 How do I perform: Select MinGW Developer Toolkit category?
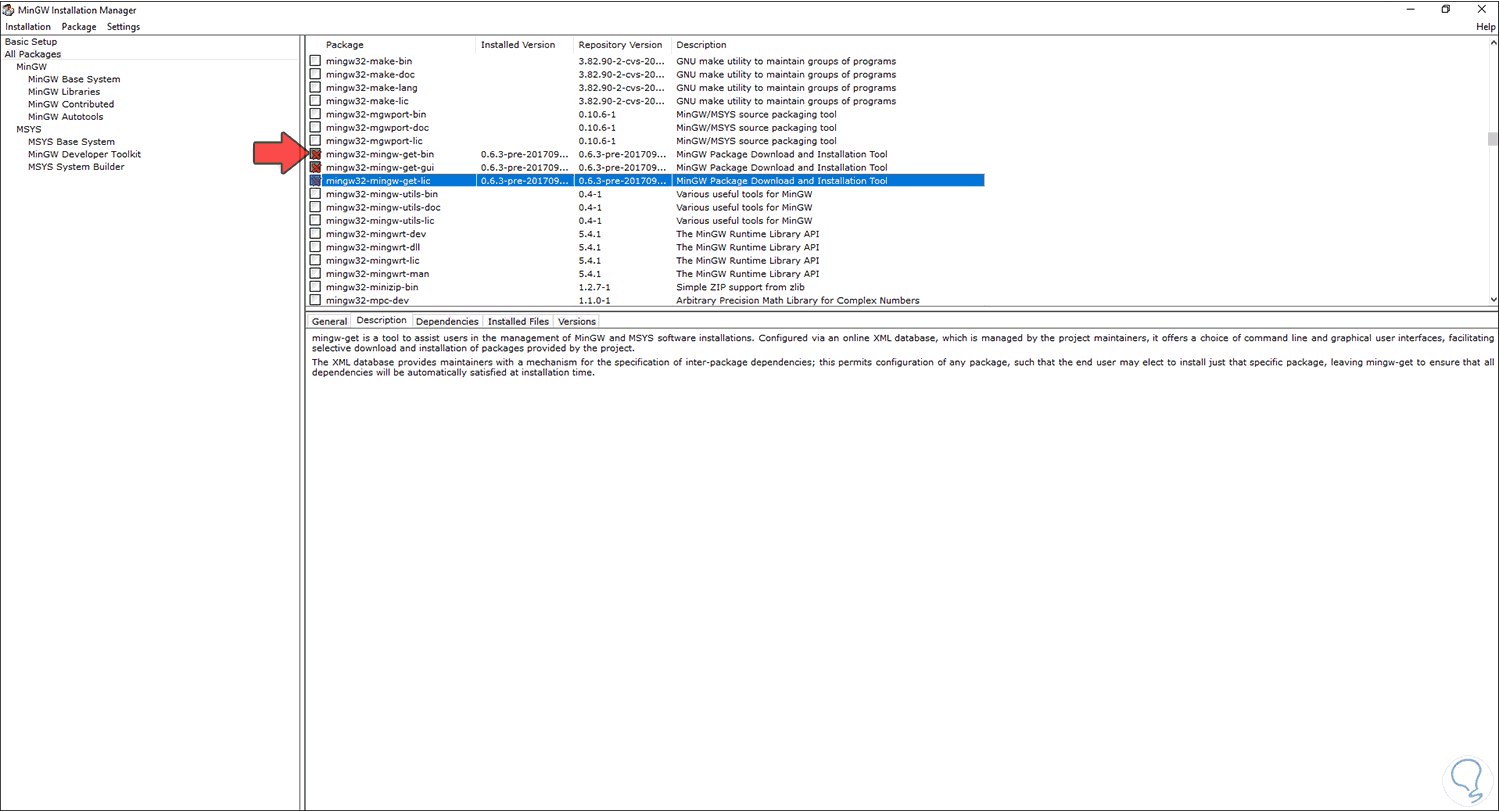tap(84, 154)
